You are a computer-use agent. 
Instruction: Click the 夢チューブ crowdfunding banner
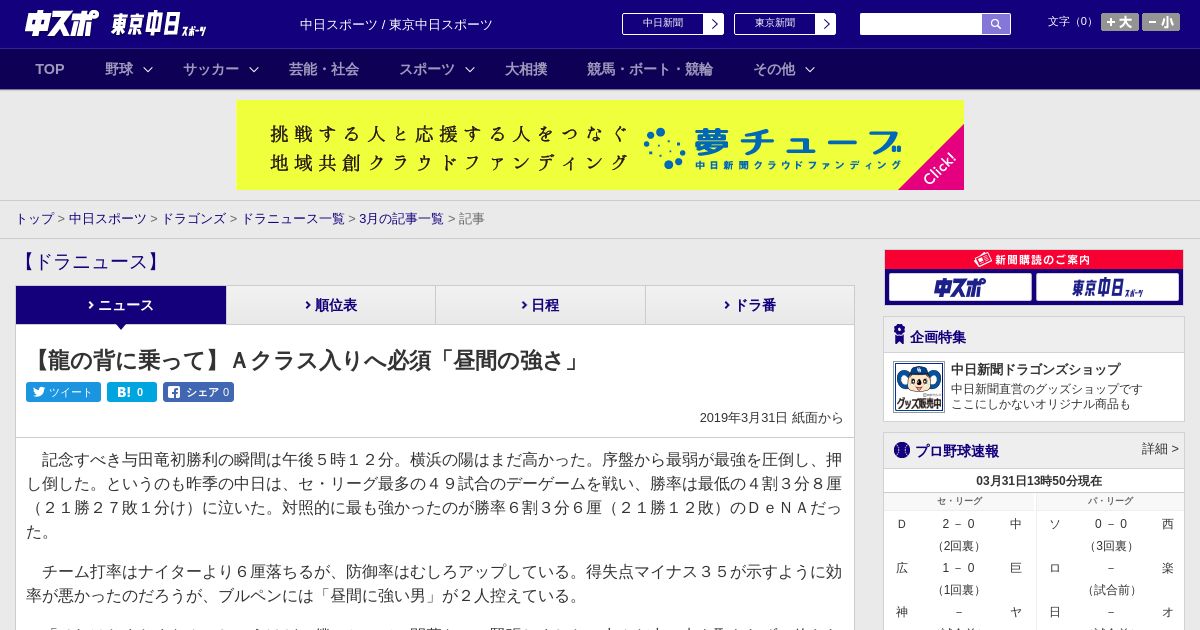[600, 145]
